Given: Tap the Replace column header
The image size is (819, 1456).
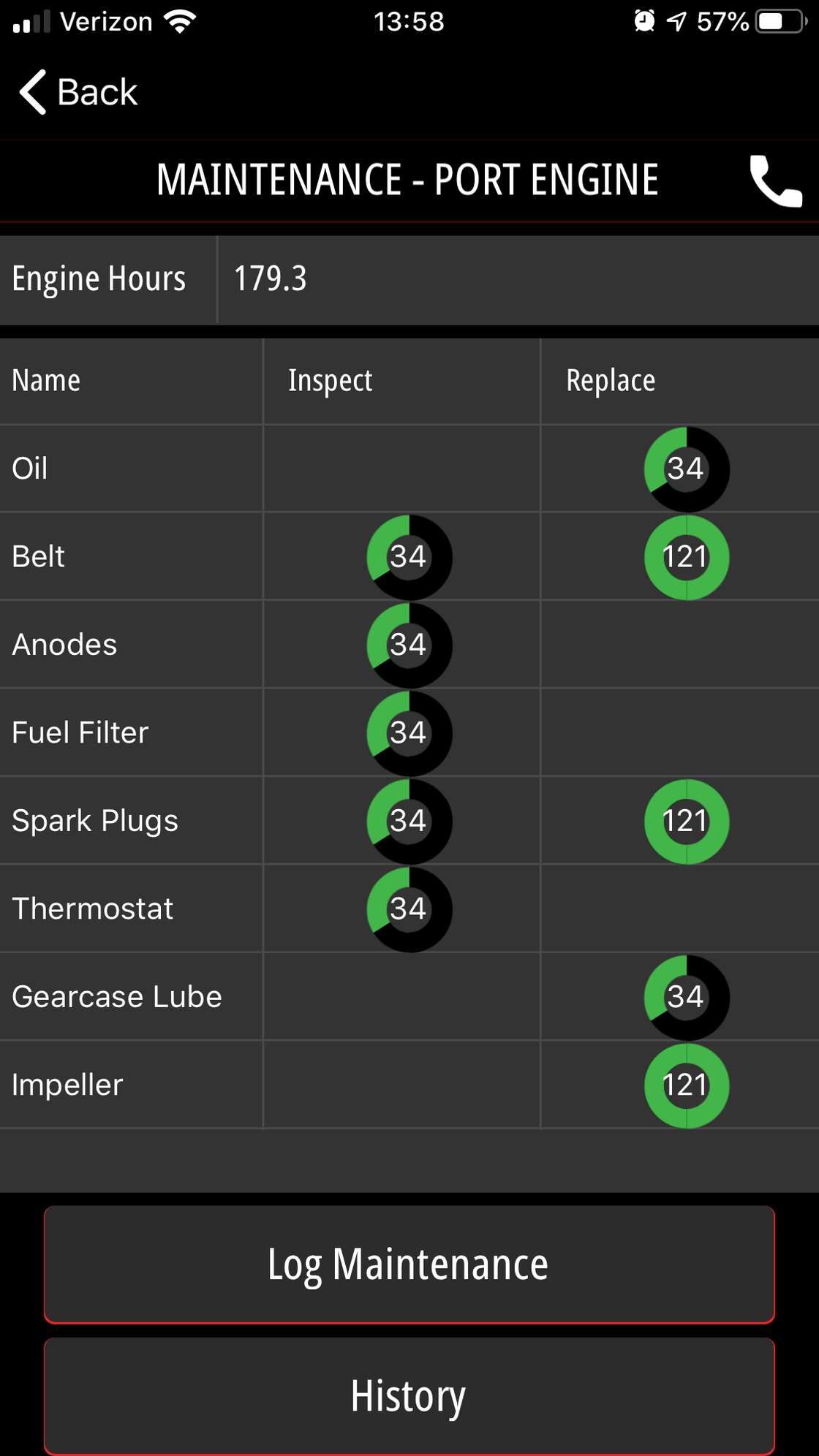Looking at the screenshot, I should [x=611, y=381].
